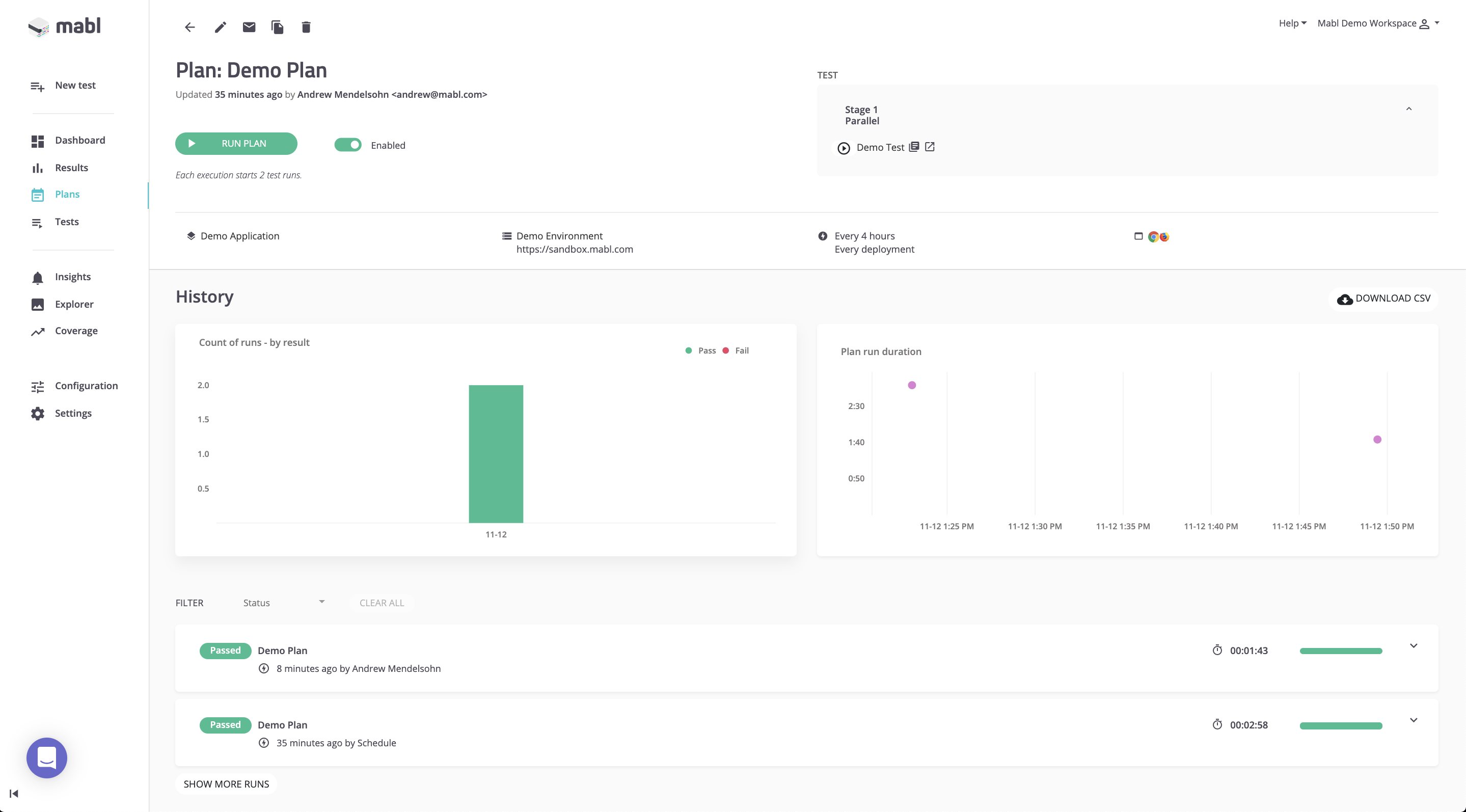Open the Status filter dropdown
Screen dimensions: 1466x812
283,603
